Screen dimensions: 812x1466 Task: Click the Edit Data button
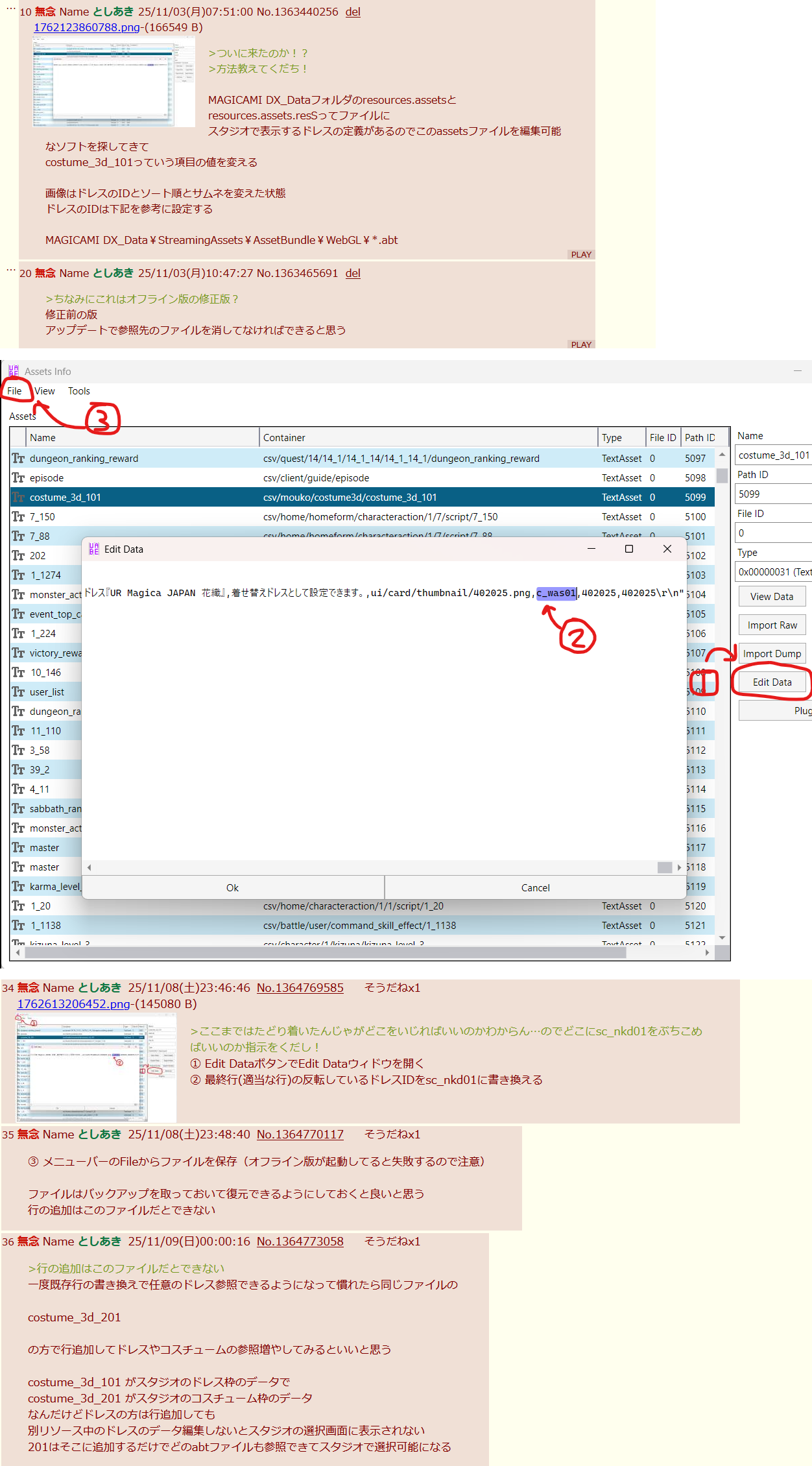click(772, 682)
